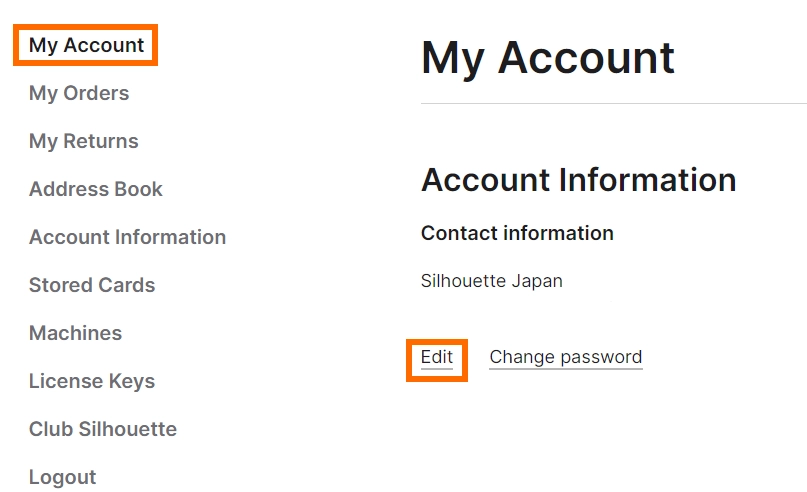Open My Account in the sidebar
Image resolution: width=807 pixels, height=492 pixels.
coord(86,45)
